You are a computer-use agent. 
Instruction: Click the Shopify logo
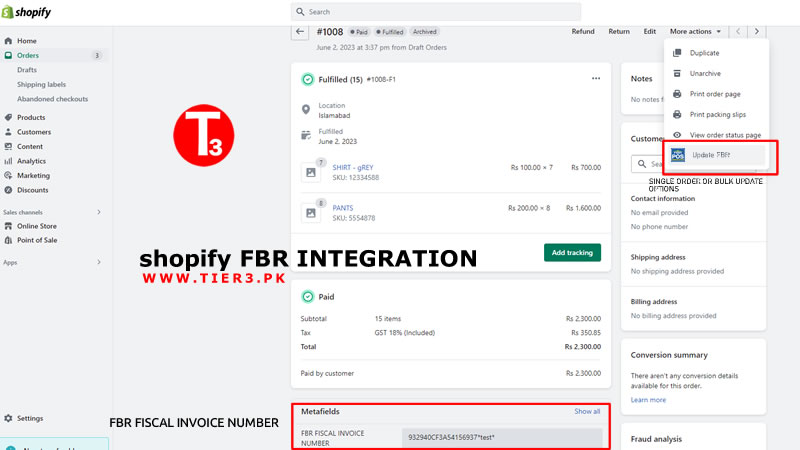coord(27,12)
